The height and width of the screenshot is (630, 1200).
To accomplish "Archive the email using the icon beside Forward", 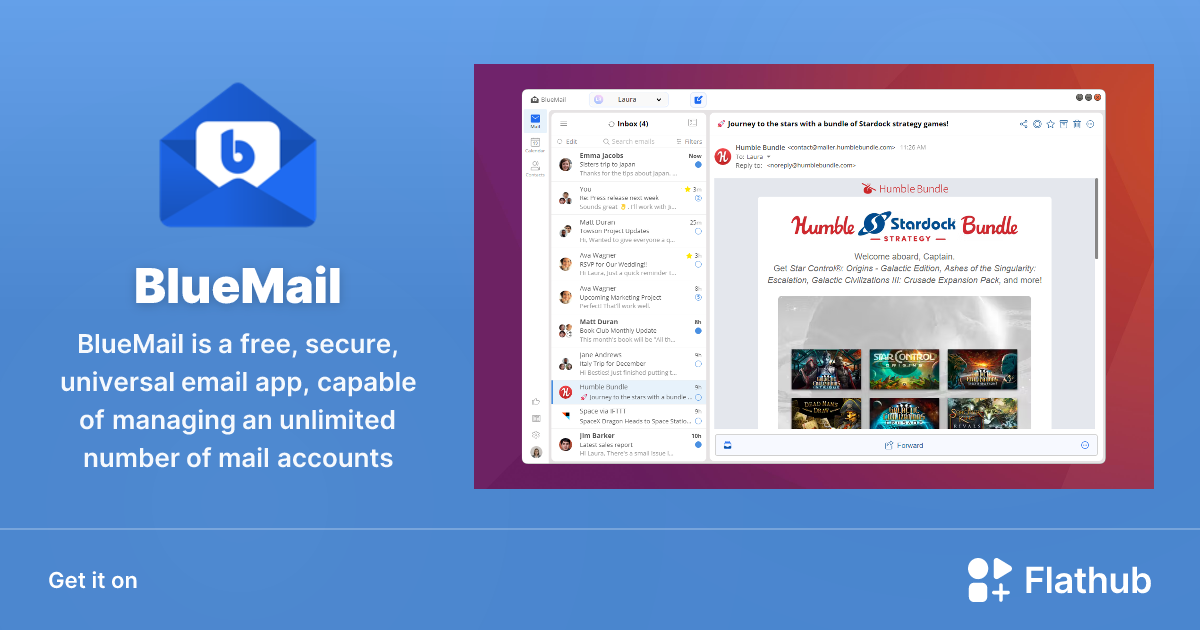I will tap(727, 444).
